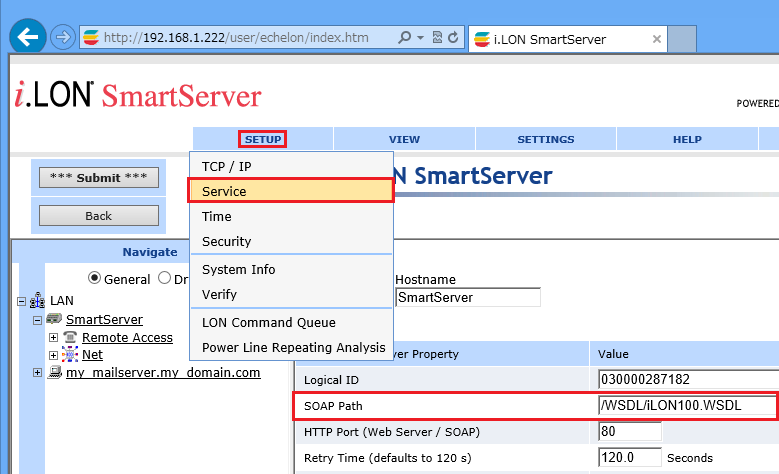Click the Back button
This screenshot has width=779, height=474.
tap(98, 216)
